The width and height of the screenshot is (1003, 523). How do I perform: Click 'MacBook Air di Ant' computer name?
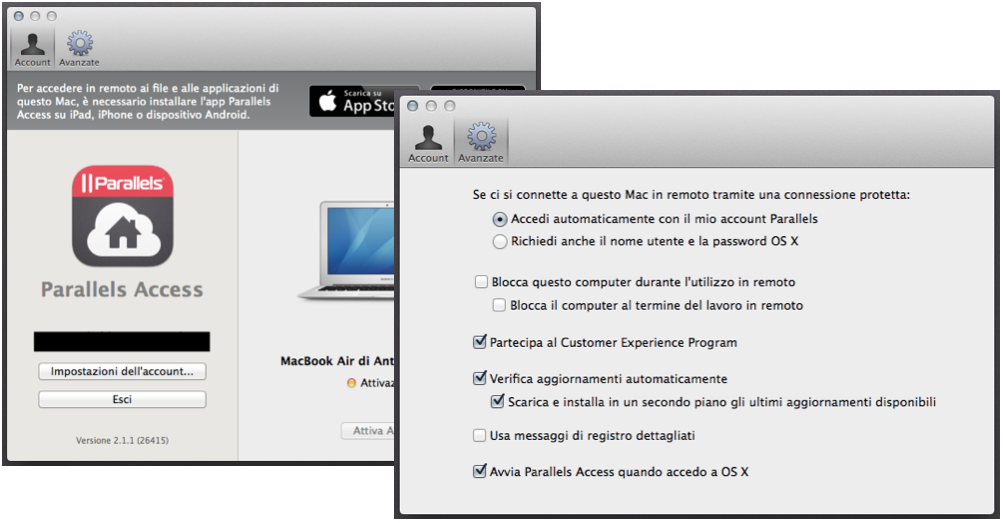[x=337, y=361]
